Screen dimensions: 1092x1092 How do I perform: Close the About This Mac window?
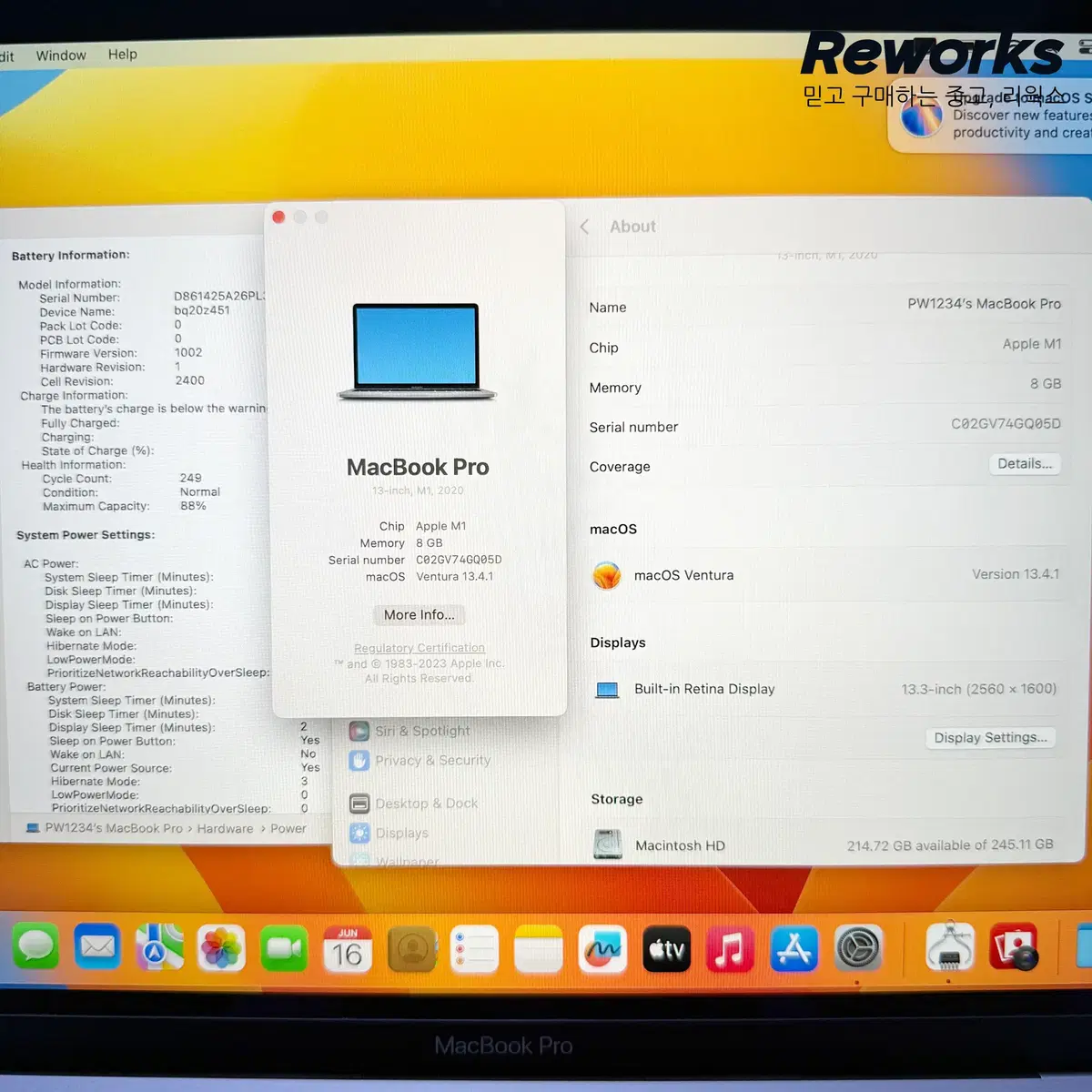278,217
